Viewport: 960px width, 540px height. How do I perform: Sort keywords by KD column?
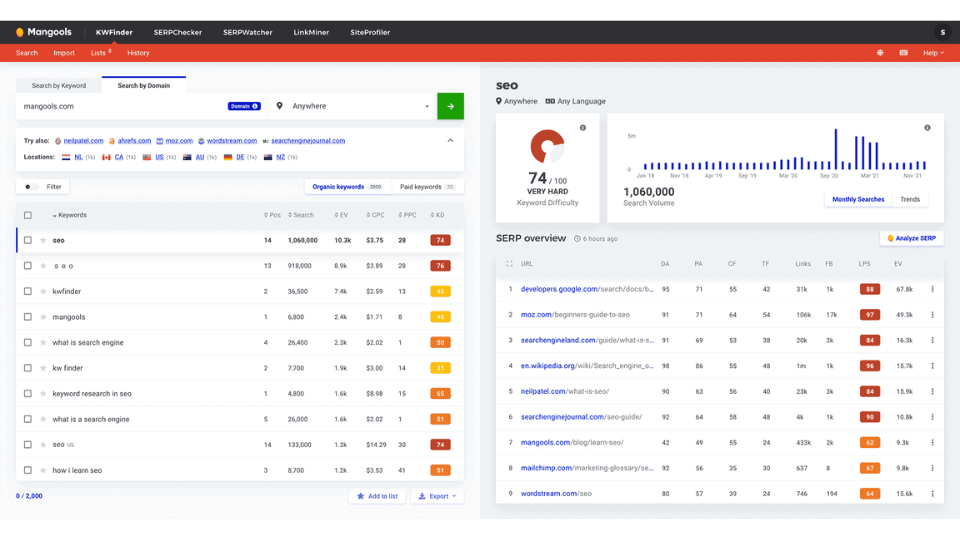[437, 215]
